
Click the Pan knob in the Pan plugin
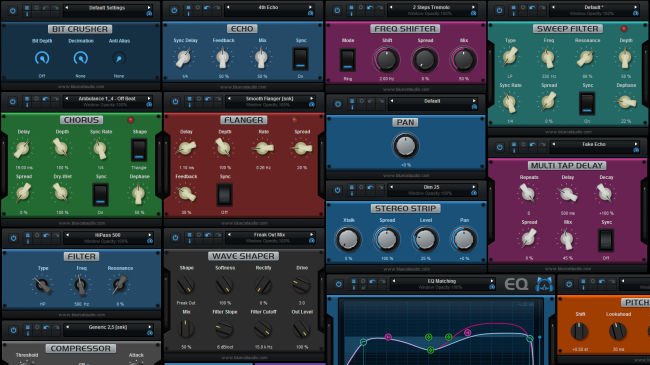click(x=405, y=146)
